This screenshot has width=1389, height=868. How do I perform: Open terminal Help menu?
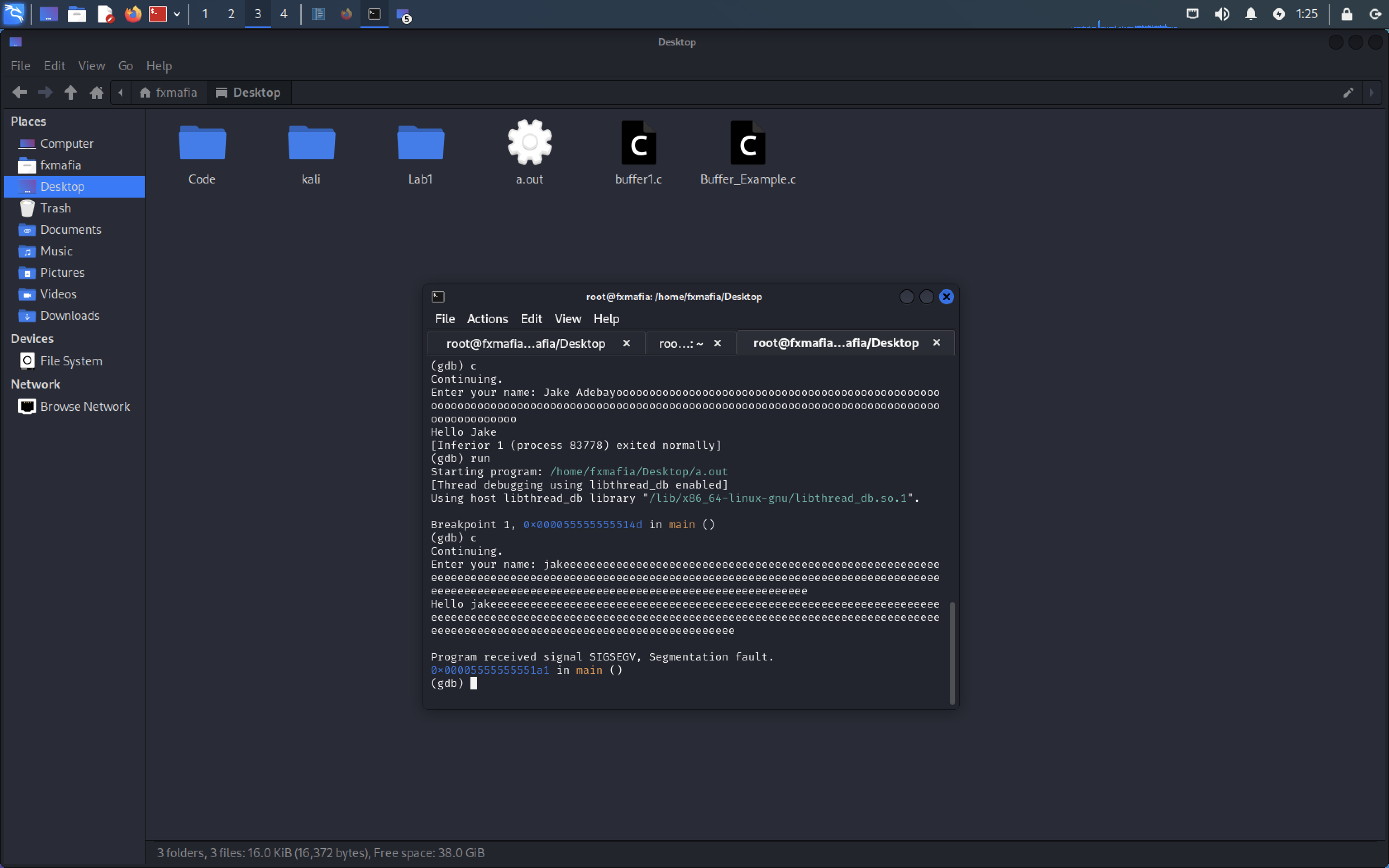pos(606,319)
